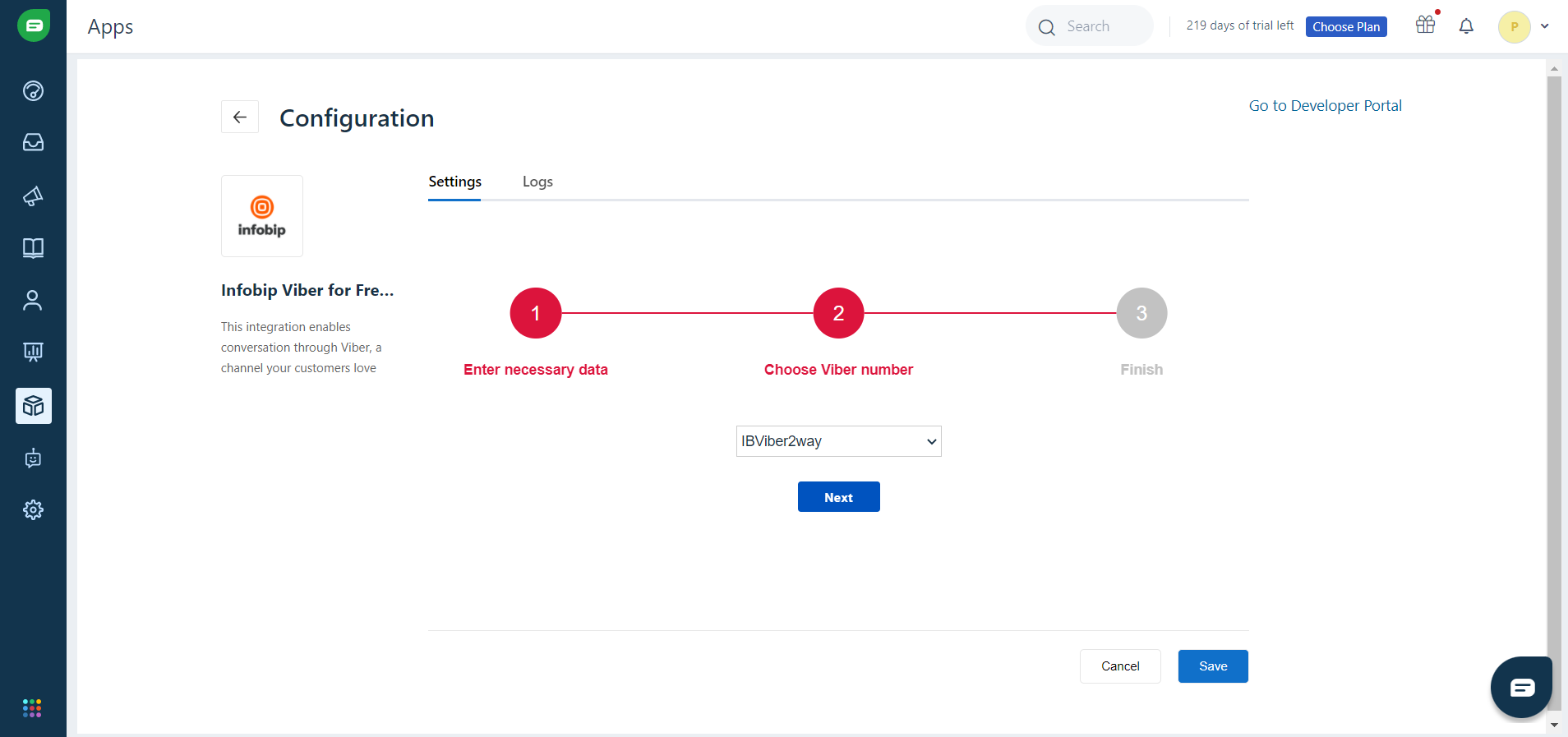Expand the profile avatar menu arrow
This screenshot has width=1568, height=737.
(1545, 26)
